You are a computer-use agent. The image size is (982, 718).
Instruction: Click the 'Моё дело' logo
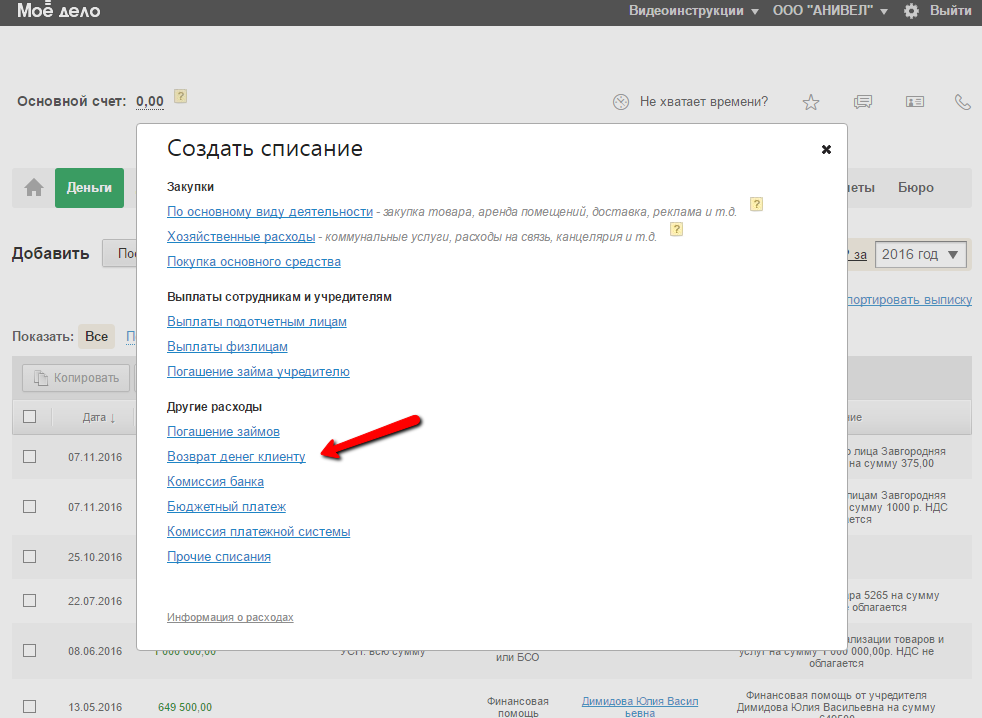[x=58, y=10]
